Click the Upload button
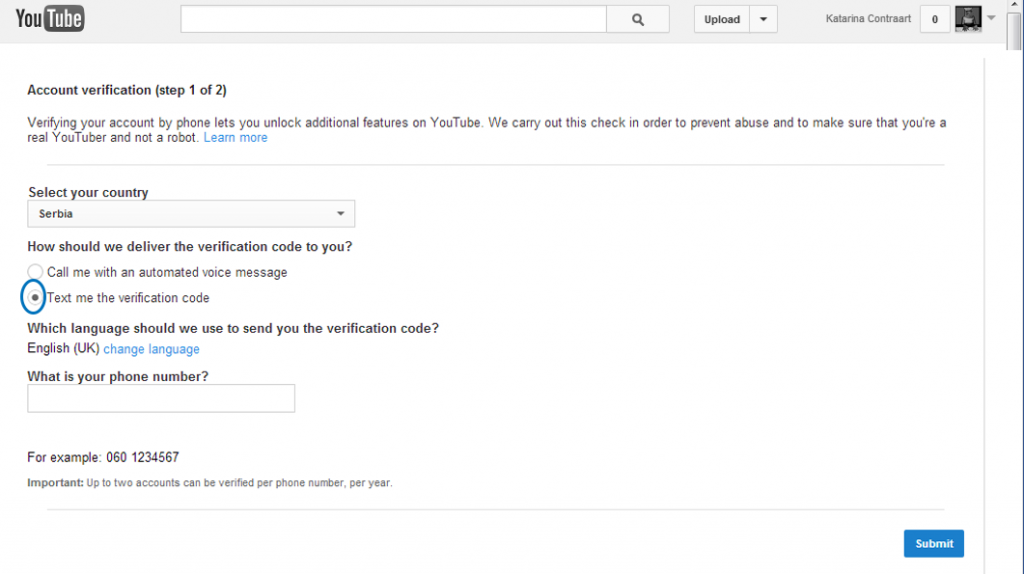Image resolution: width=1024 pixels, height=574 pixels. coord(722,20)
